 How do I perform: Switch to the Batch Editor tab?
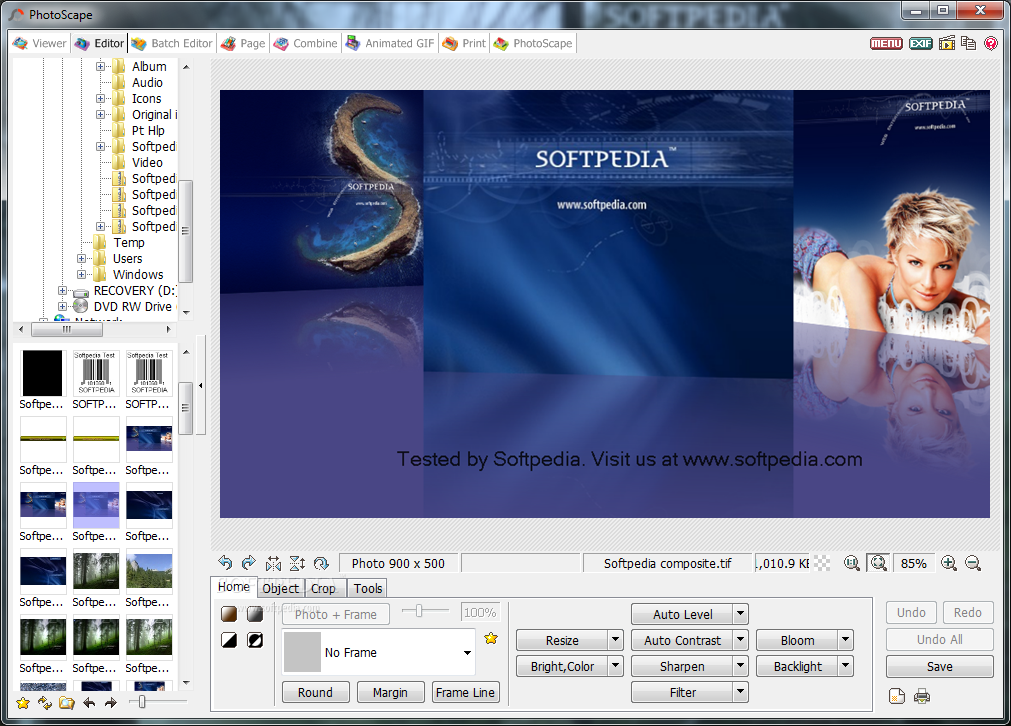pos(172,43)
